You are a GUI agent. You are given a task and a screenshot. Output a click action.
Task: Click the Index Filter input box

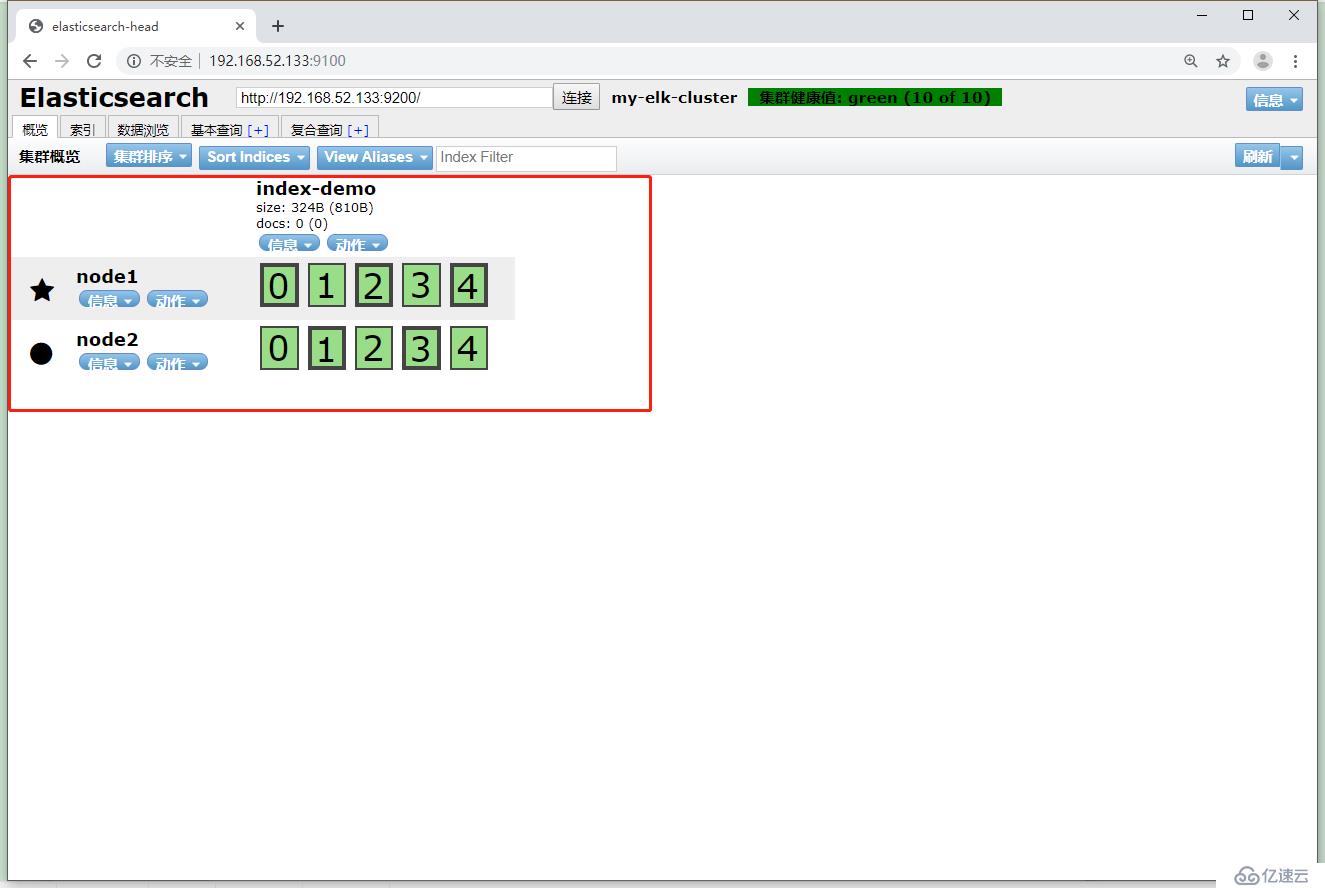click(526, 157)
